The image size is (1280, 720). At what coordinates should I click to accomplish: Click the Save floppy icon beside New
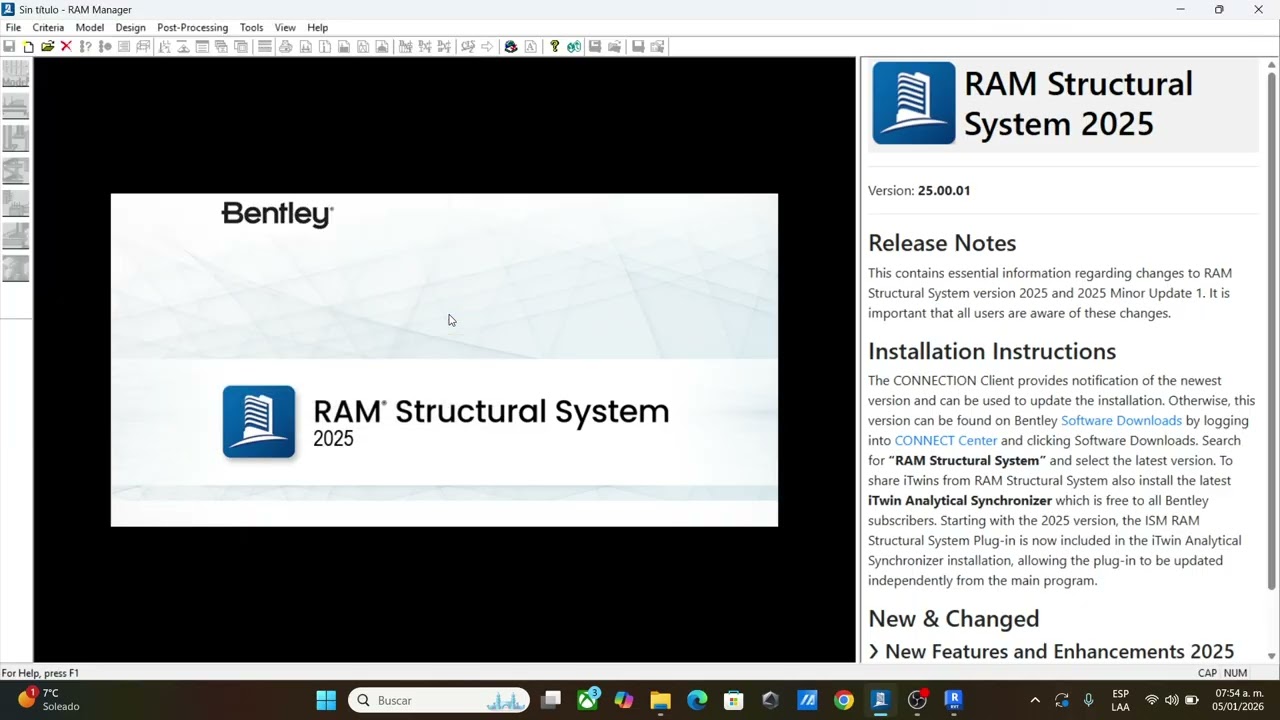9,47
